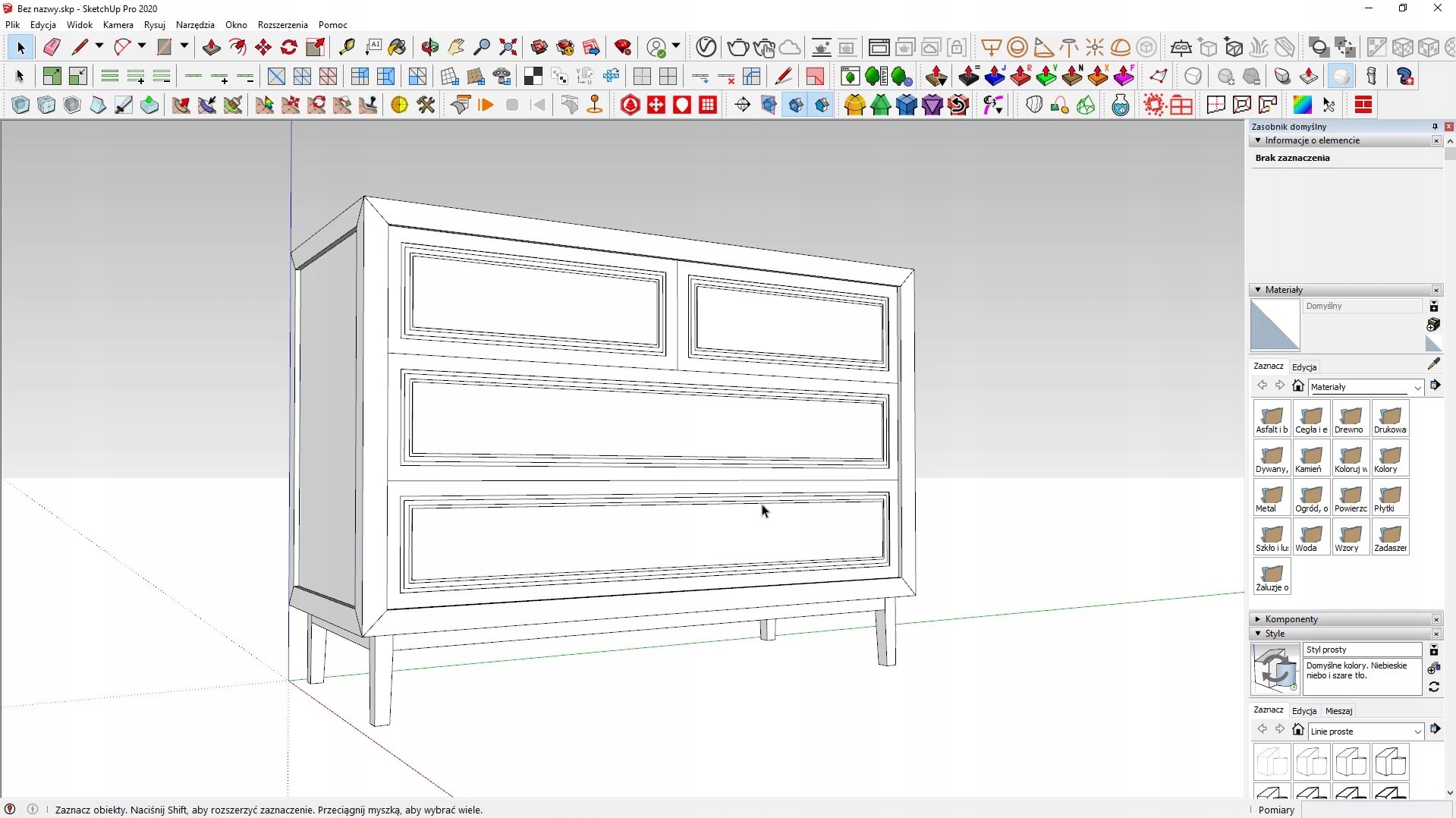Switch to the Mieszaj tab in Style
Image resolution: width=1456 pixels, height=818 pixels.
[1338, 711]
